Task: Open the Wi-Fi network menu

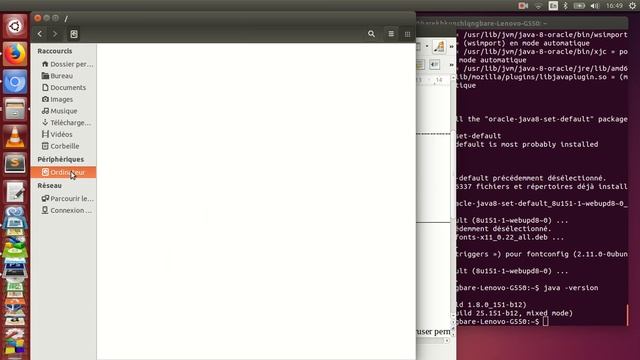Action: (x=539, y=6)
